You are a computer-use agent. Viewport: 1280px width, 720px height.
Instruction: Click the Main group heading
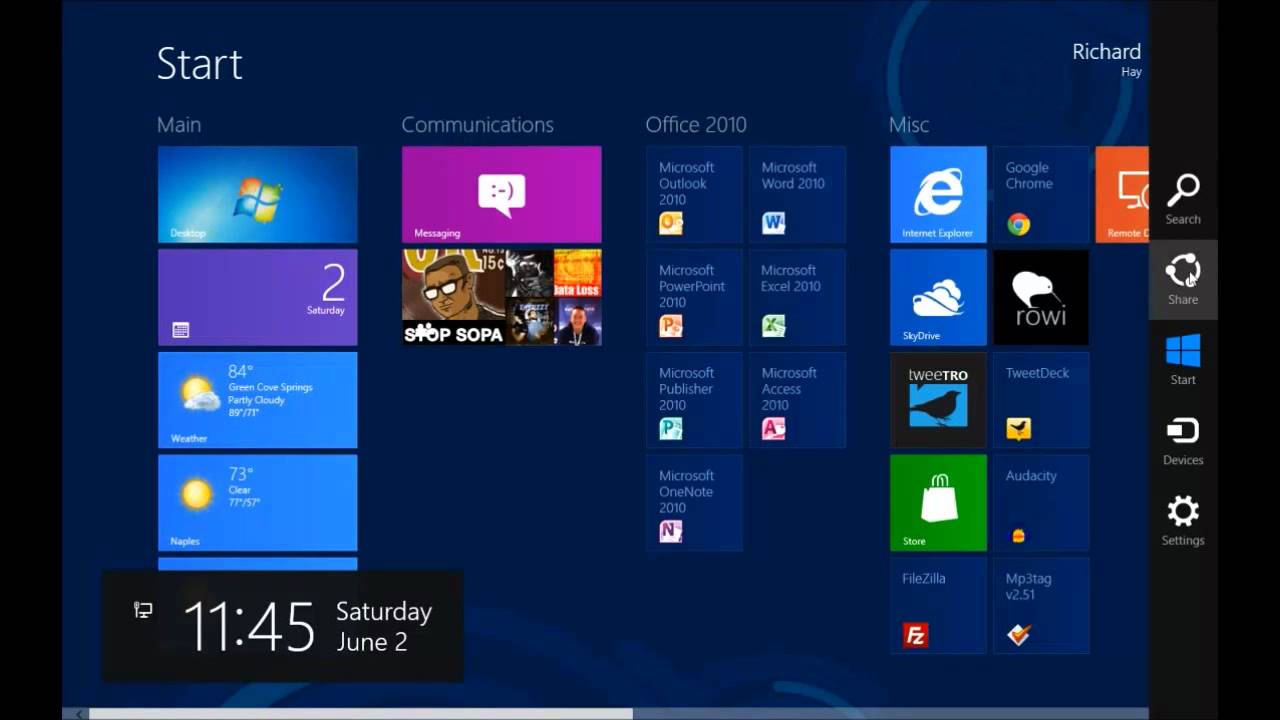coord(179,125)
